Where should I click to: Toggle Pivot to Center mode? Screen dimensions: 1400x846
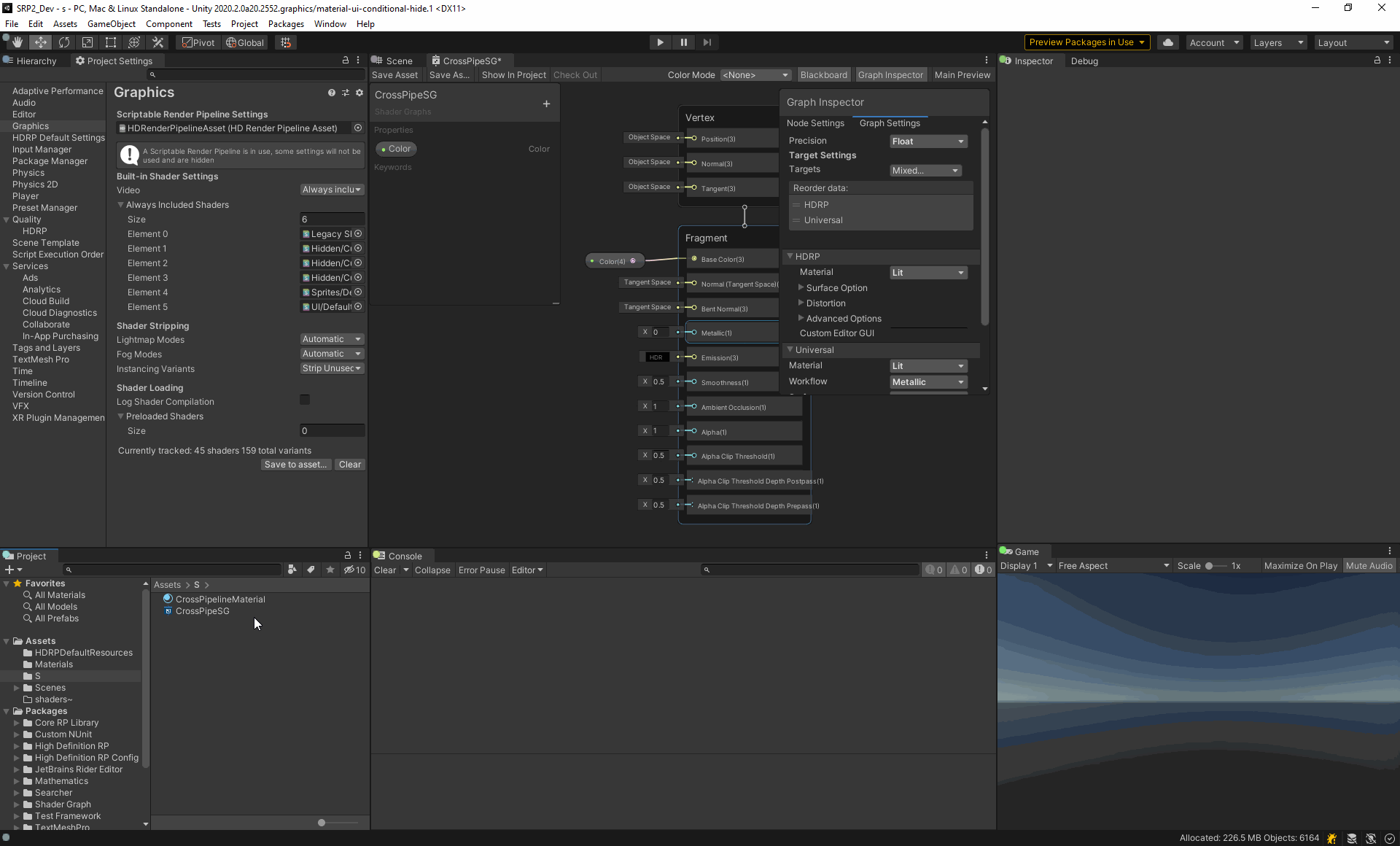[x=197, y=42]
